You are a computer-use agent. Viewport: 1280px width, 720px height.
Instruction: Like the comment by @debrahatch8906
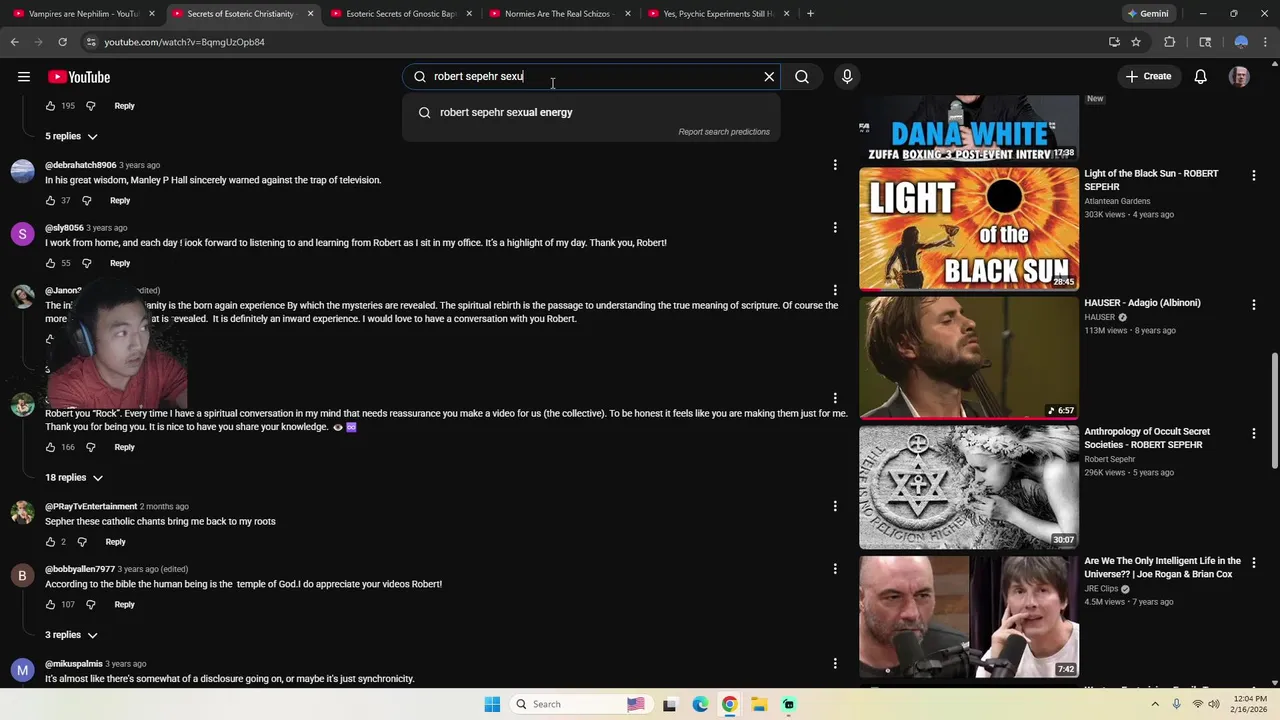51,201
